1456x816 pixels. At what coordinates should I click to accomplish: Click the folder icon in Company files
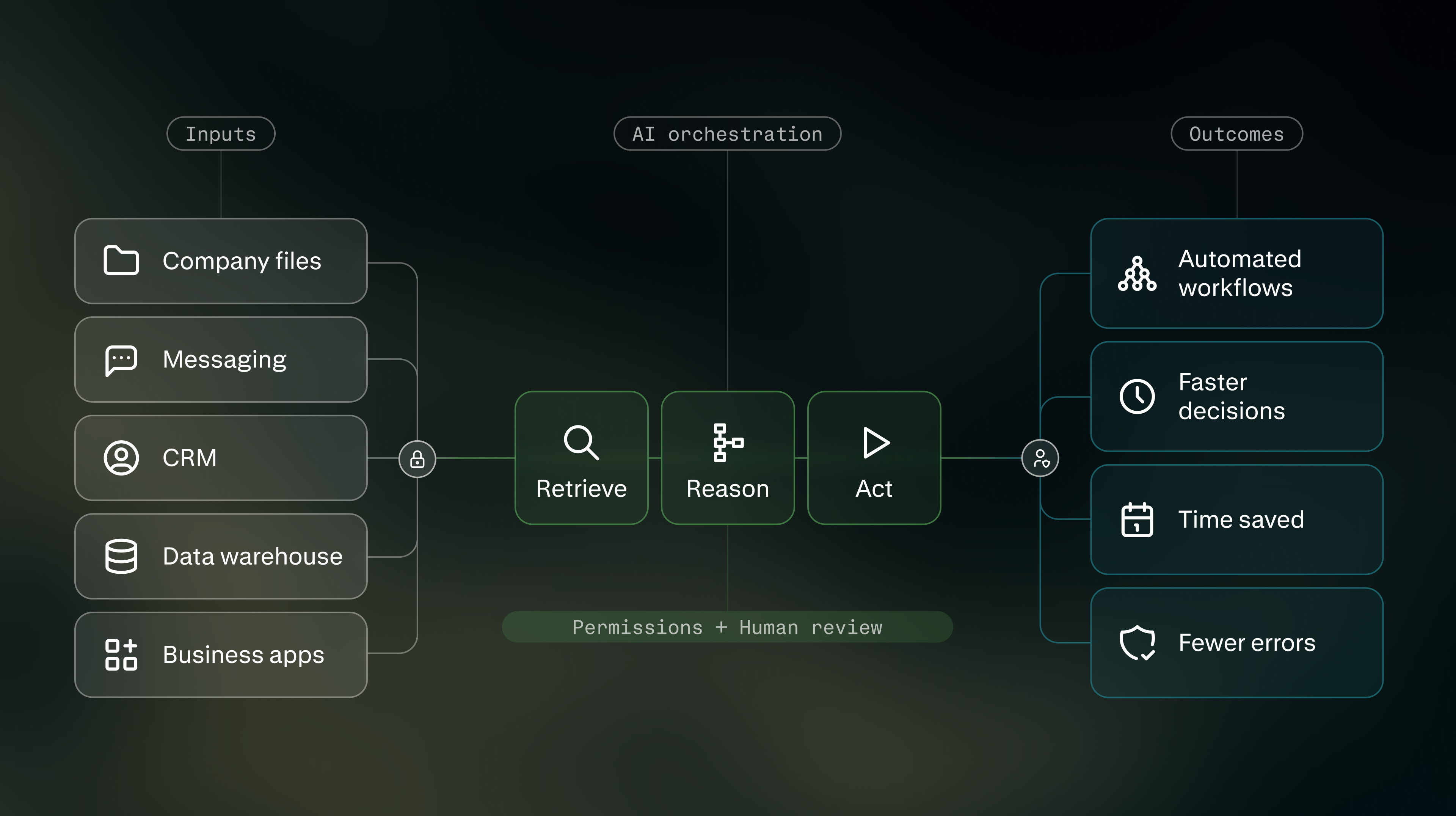pyautogui.click(x=121, y=260)
